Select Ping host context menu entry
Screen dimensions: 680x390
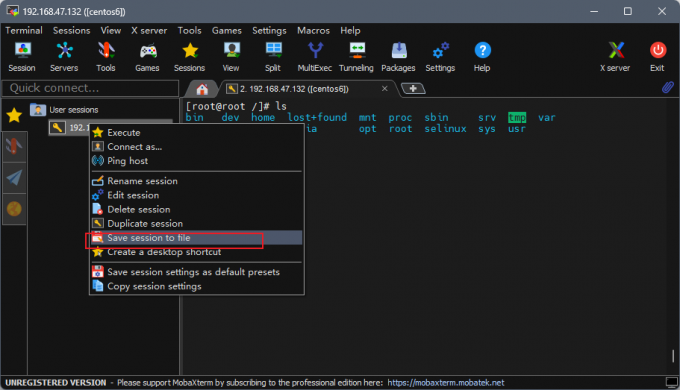pyautogui.click(x=196, y=161)
